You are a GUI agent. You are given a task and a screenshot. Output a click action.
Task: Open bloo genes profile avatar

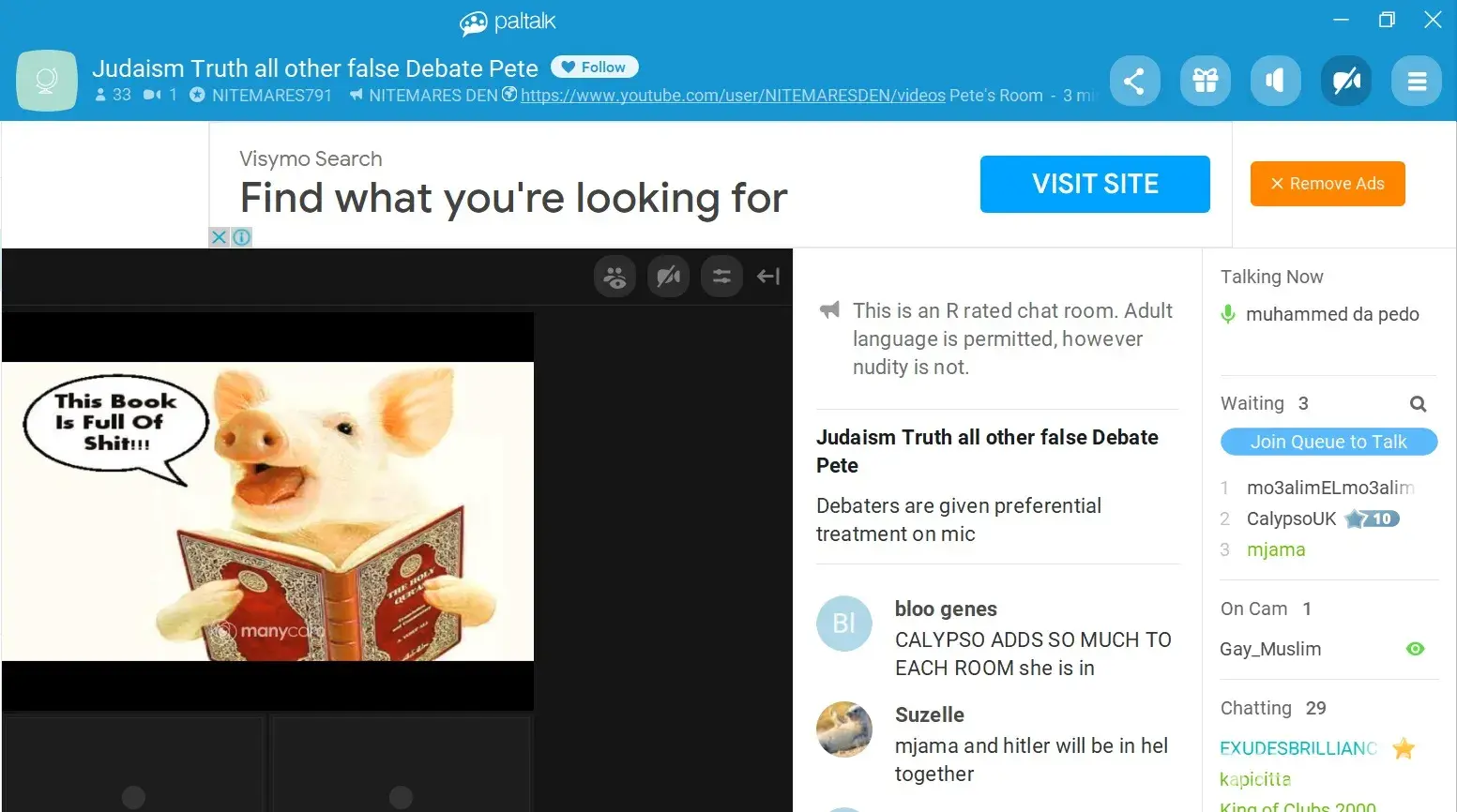844,624
